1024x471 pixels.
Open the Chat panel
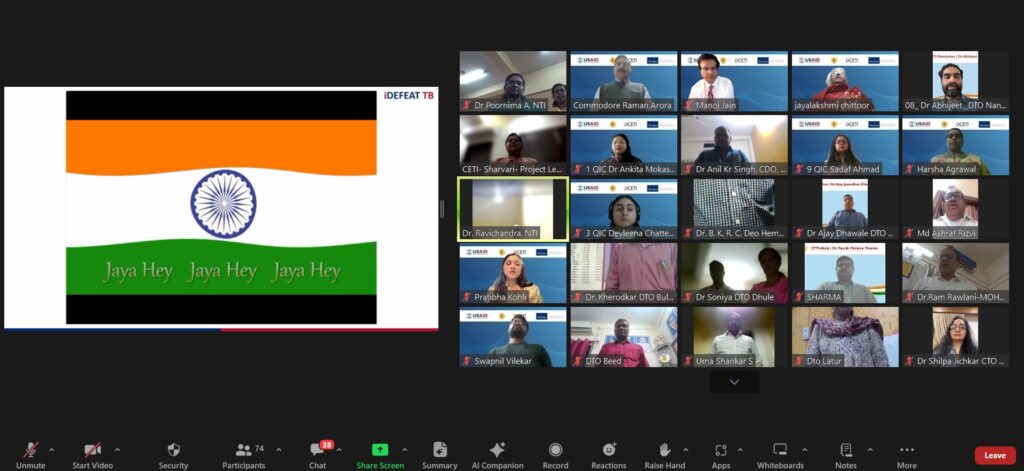click(x=317, y=452)
